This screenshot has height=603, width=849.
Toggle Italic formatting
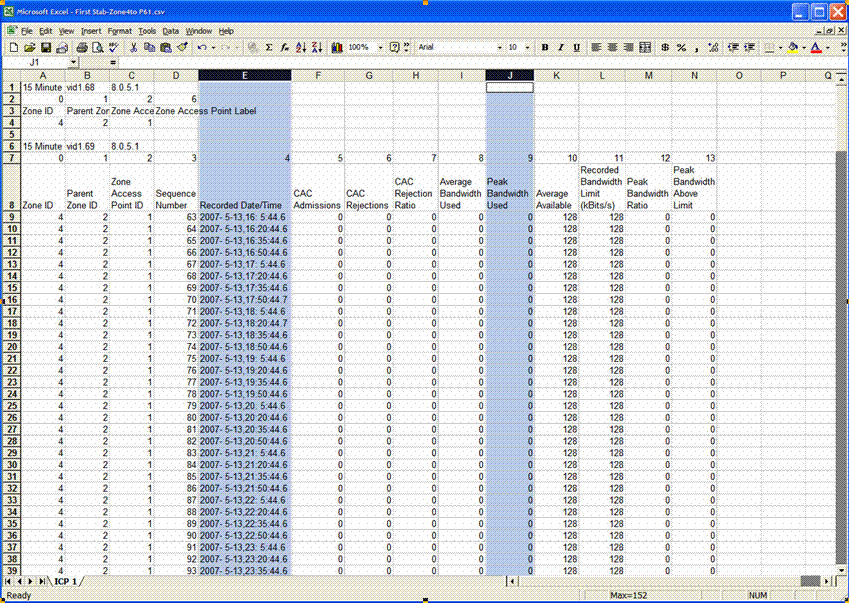tap(560, 48)
